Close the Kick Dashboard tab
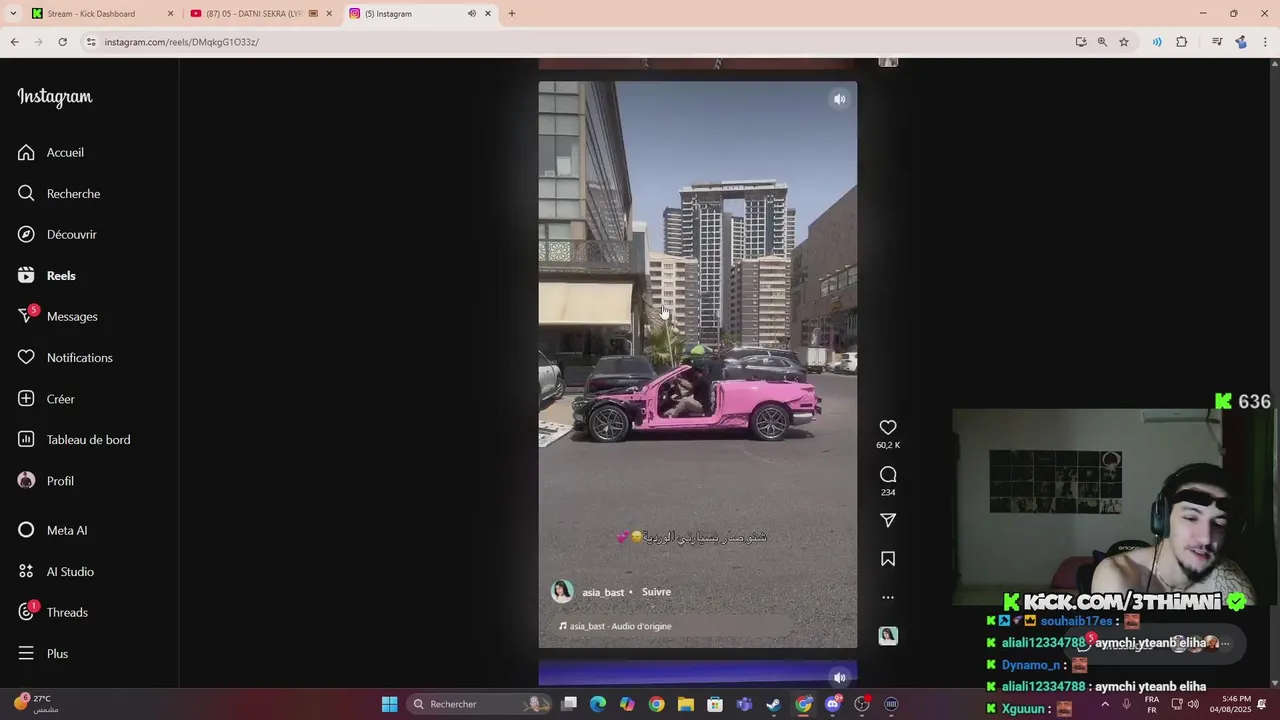Screen dimensions: 1280x720 coord(170,14)
